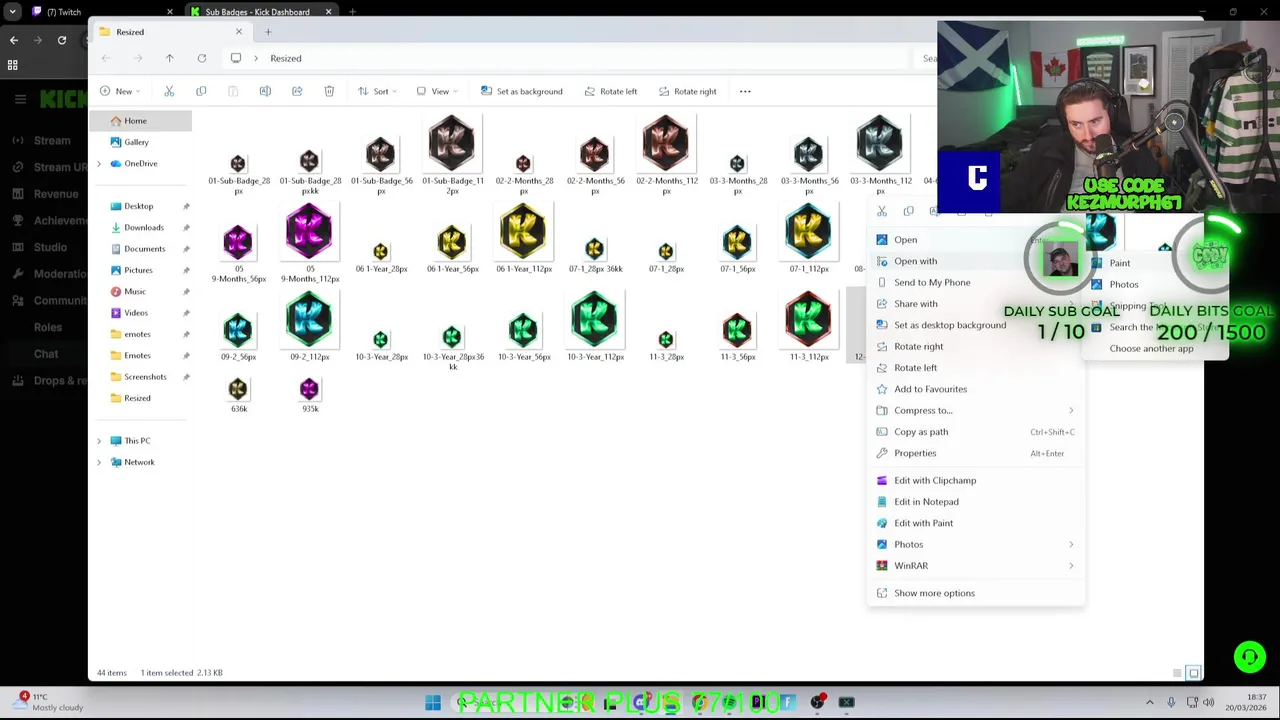Screen dimensions: 1280x720
Task: Click Copy icon atop the context menu
Action: coord(908,212)
